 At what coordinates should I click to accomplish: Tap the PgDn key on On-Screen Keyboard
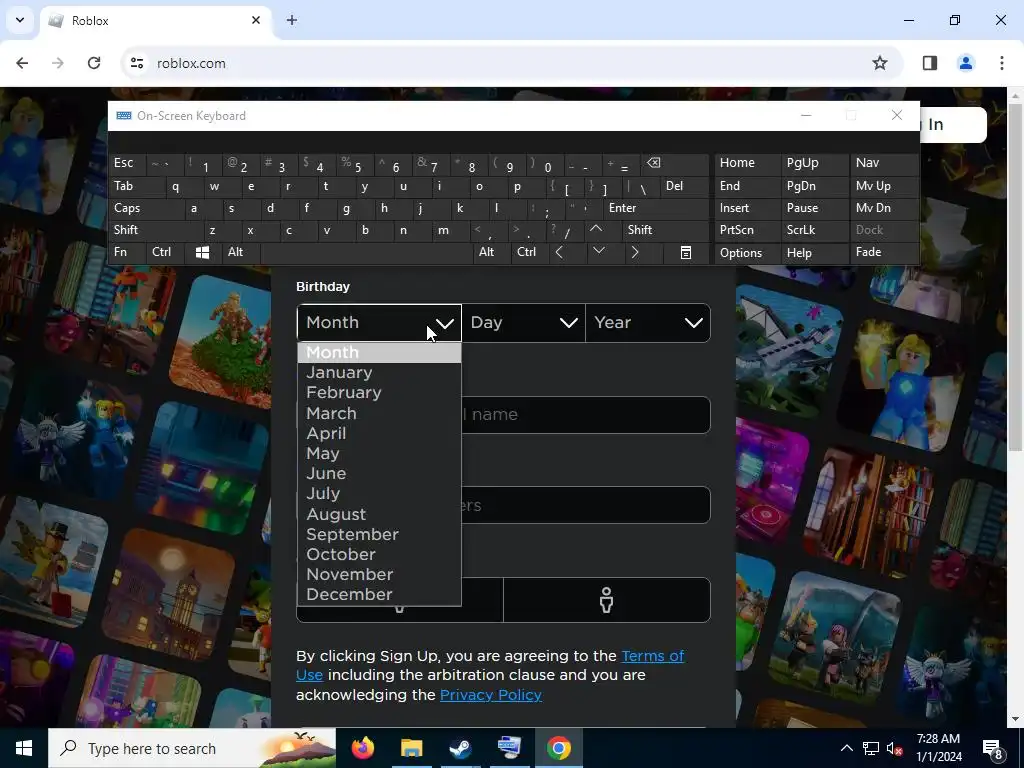814,186
